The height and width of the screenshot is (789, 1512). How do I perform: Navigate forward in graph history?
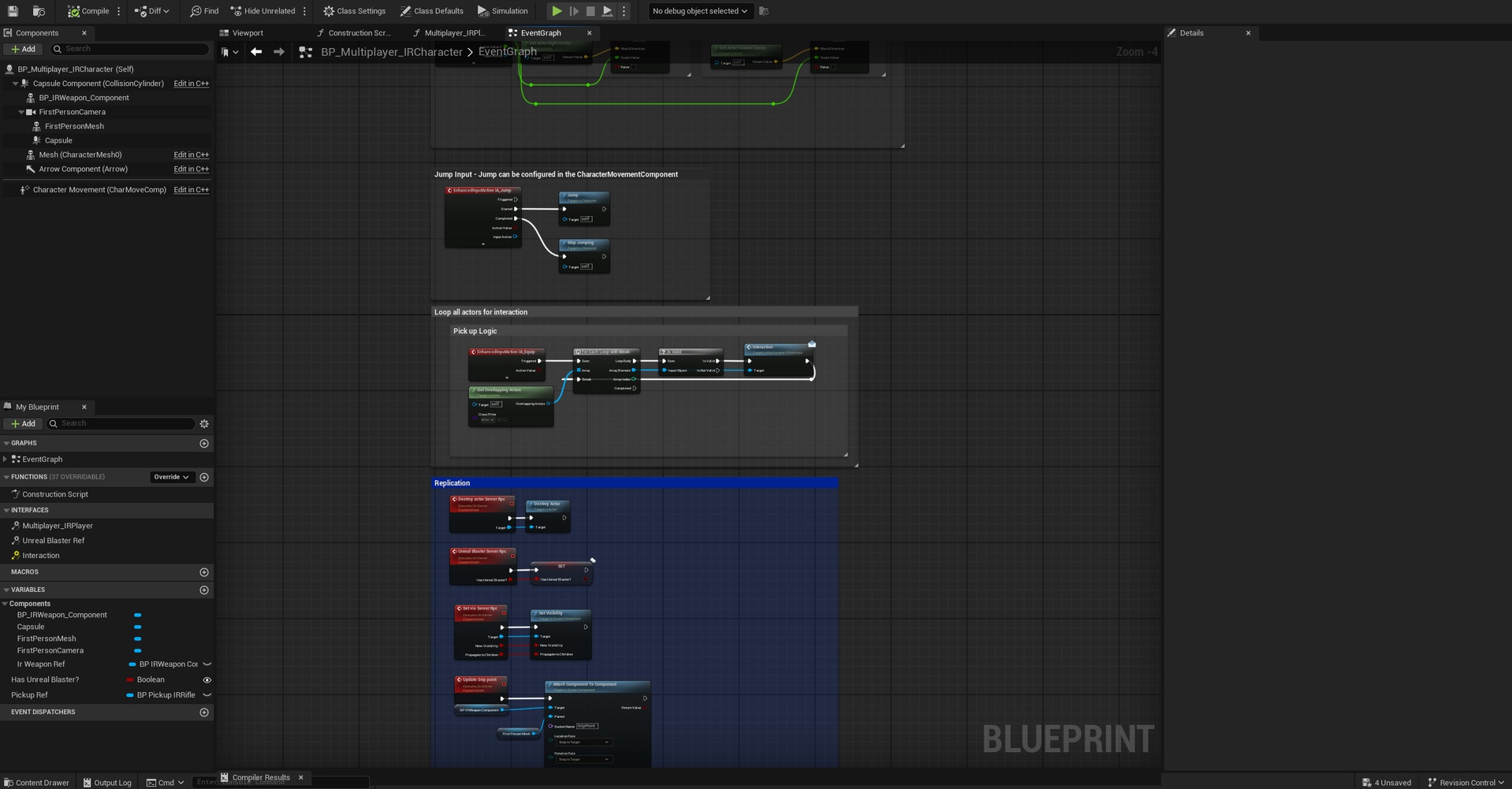click(x=279, y=52)
